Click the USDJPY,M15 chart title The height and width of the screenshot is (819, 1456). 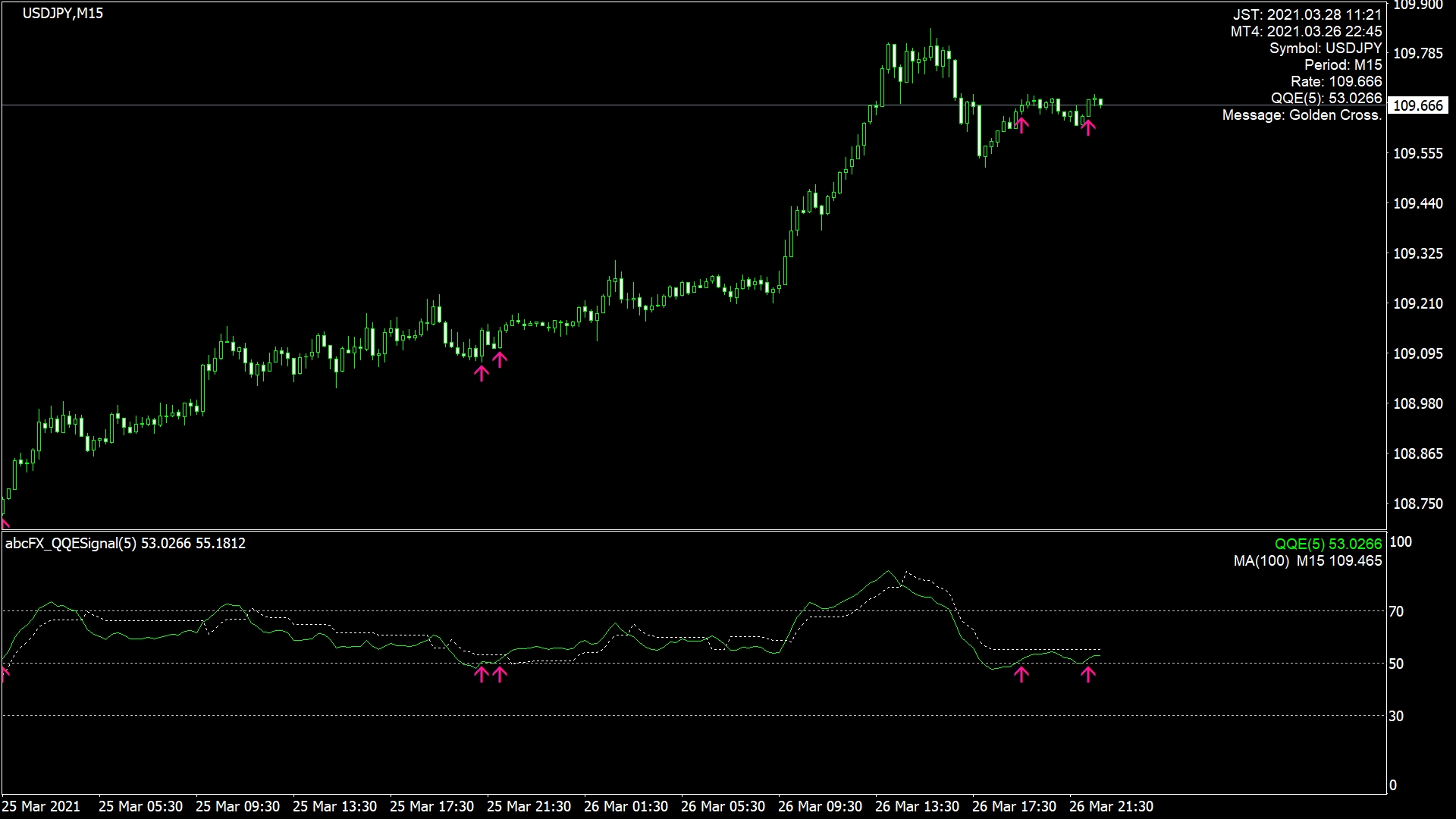click(x=62, y=13)
